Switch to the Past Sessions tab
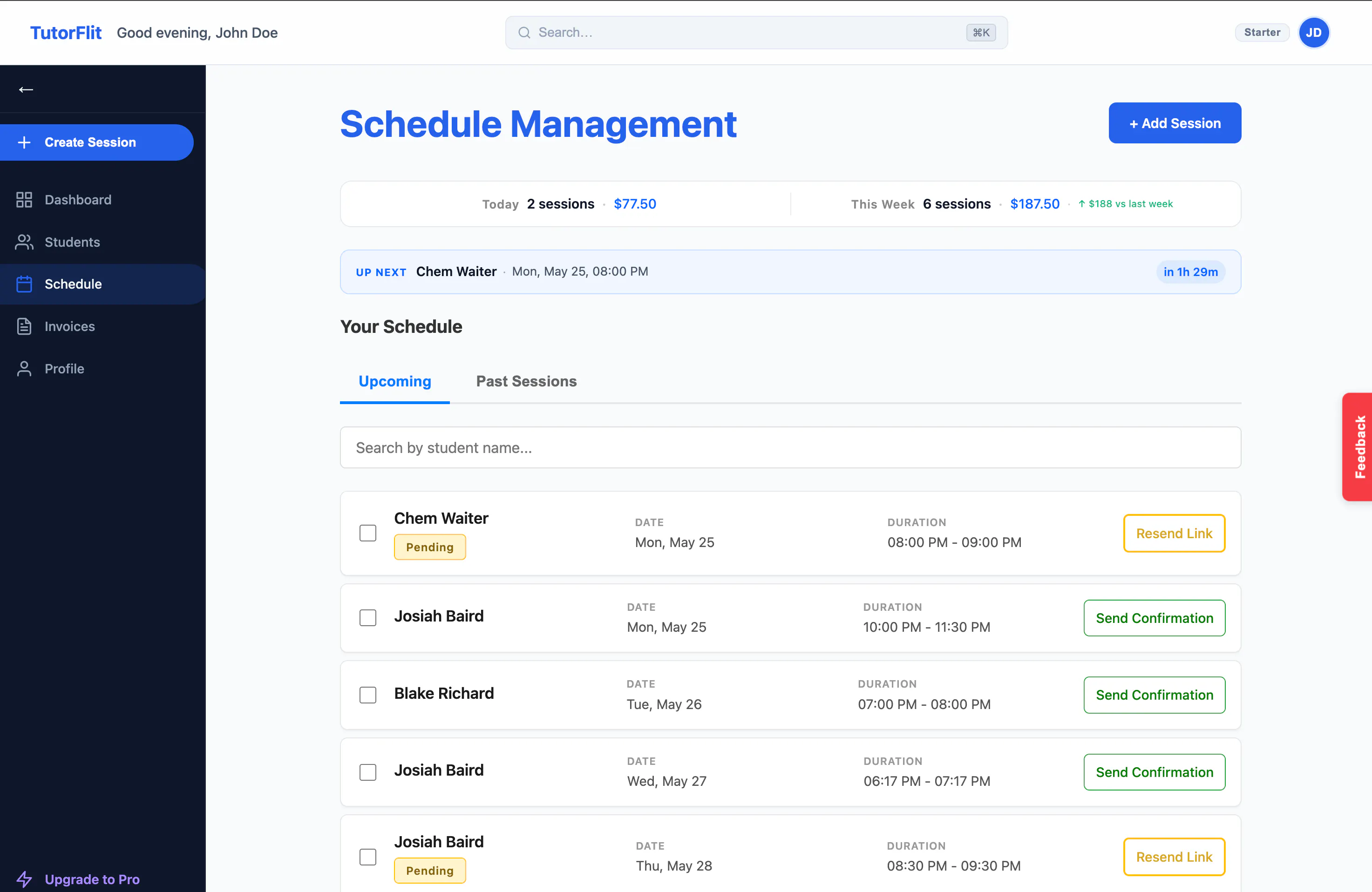Screen dimensions: 1372x892 click(x=526, y=381)
